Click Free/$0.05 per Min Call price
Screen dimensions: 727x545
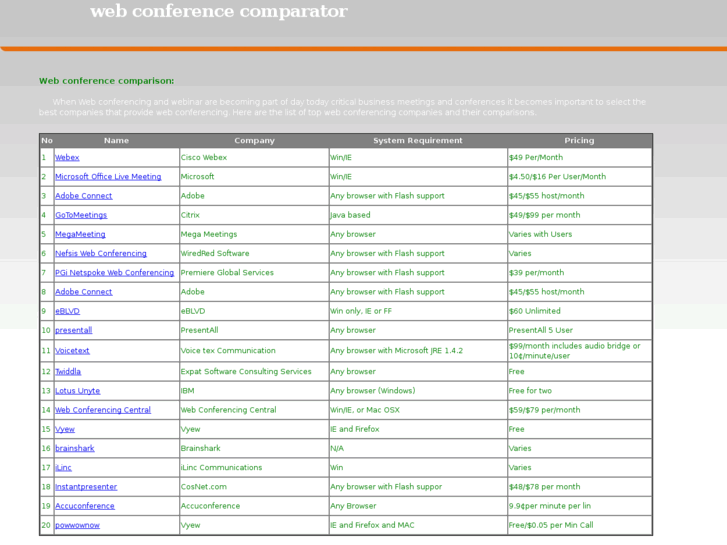click(x=580, y=526)
